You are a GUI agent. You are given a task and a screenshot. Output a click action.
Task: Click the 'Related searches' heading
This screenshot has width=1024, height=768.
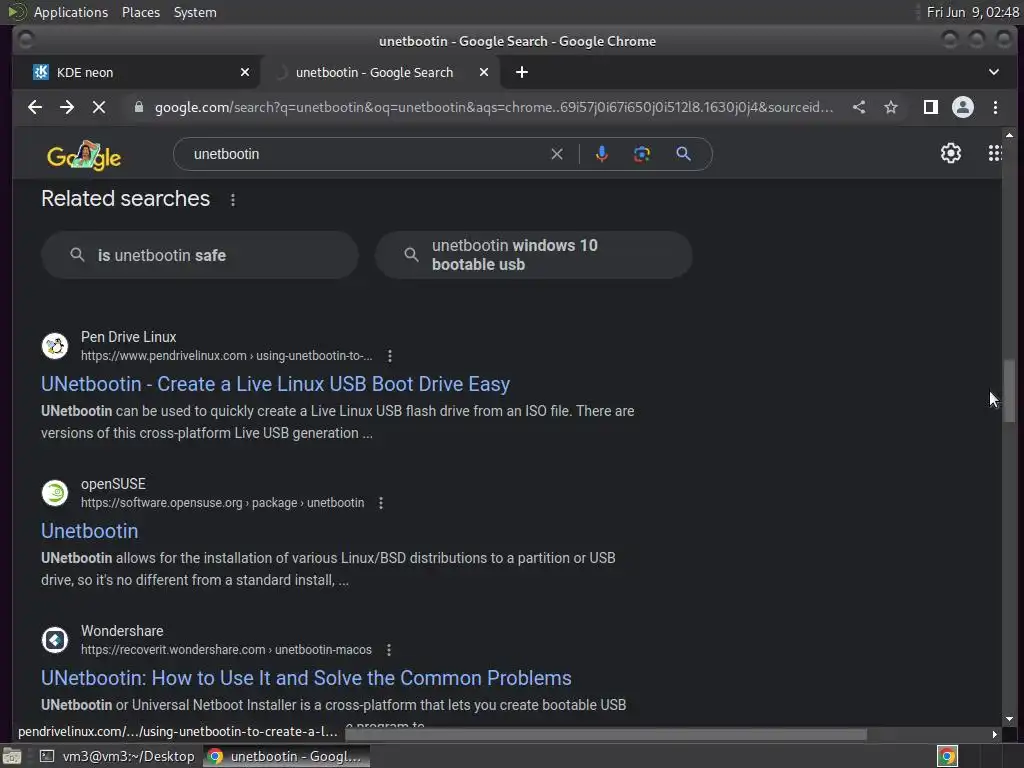(125, 199)
